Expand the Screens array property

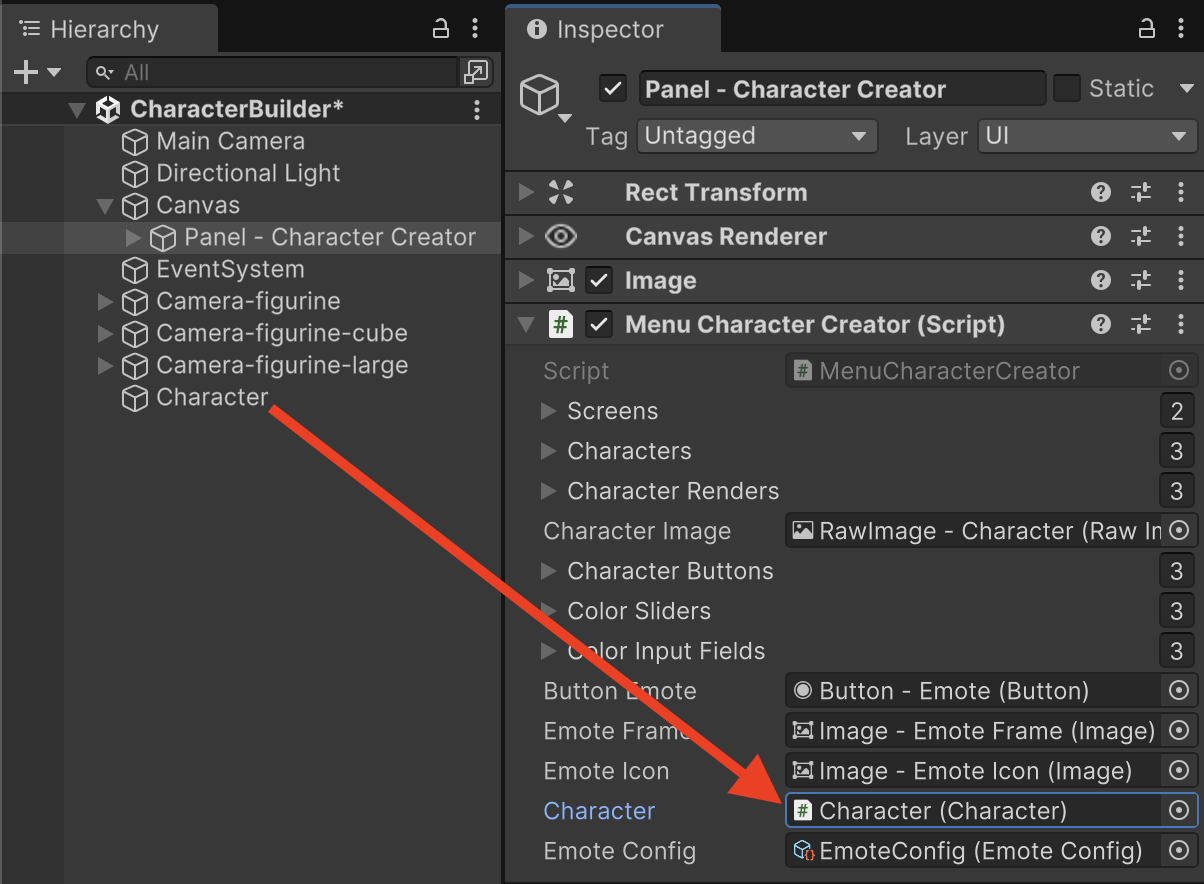pyautogui.click(x=548, y=411)
